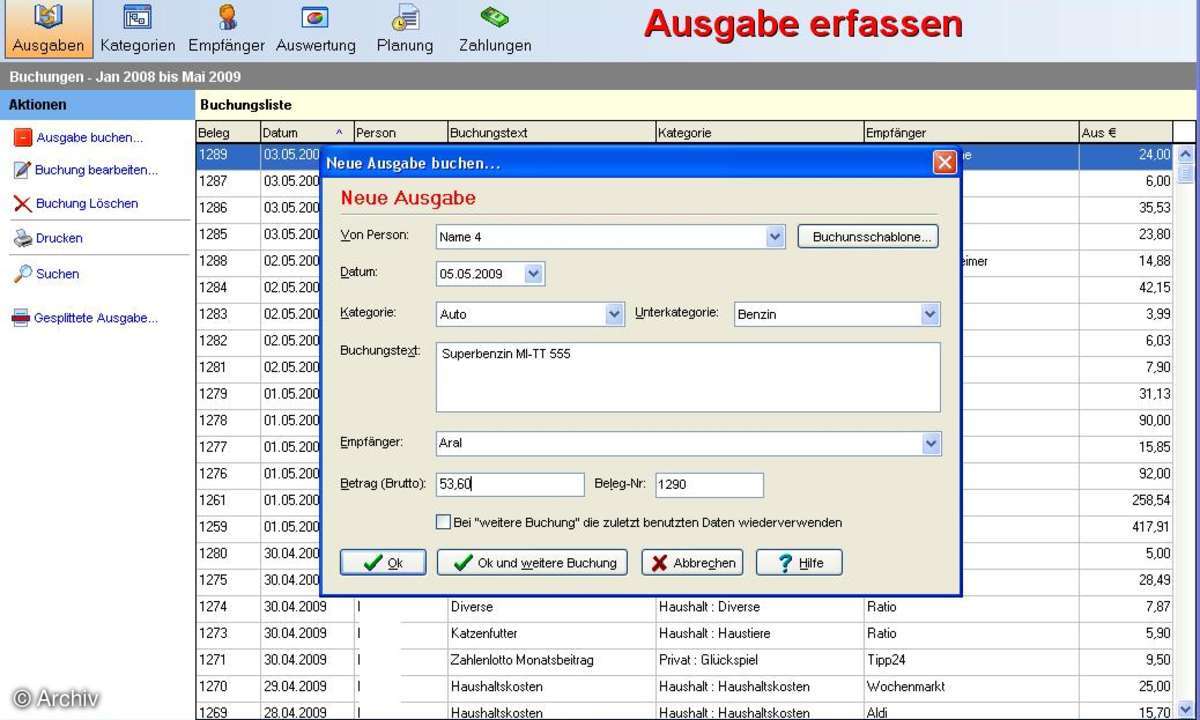Expand the Unterkategorie dropdown
This screenshot has width=1200, height=720.
930,314
